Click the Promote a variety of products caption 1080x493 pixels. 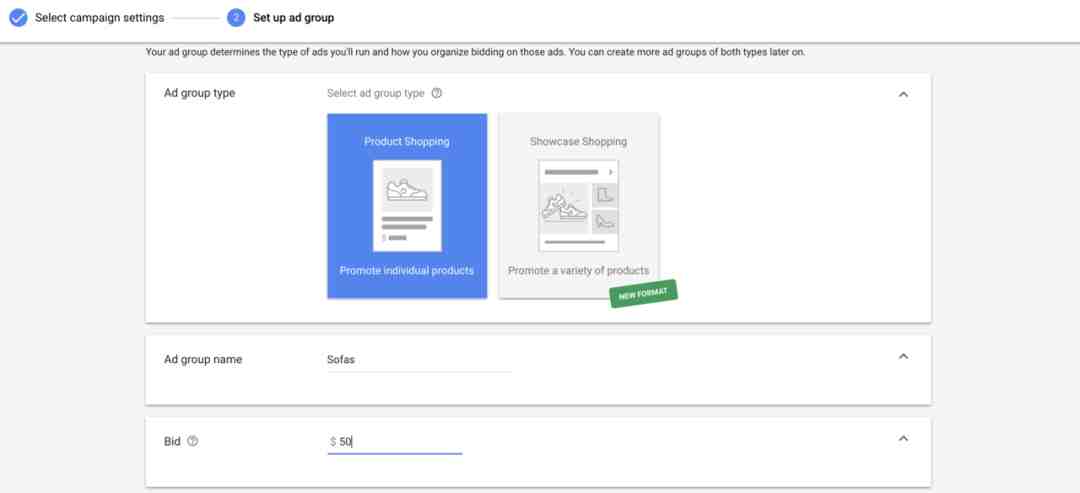579,271
